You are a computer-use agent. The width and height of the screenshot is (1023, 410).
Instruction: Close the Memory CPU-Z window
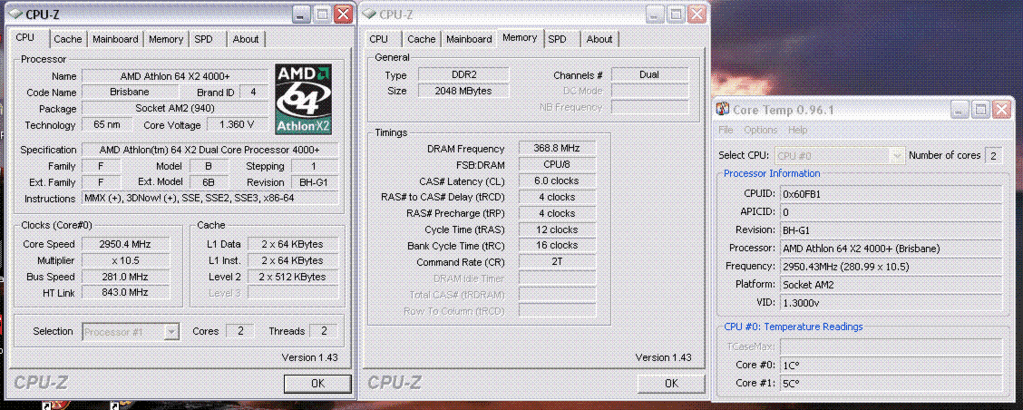tap(697, 14)
